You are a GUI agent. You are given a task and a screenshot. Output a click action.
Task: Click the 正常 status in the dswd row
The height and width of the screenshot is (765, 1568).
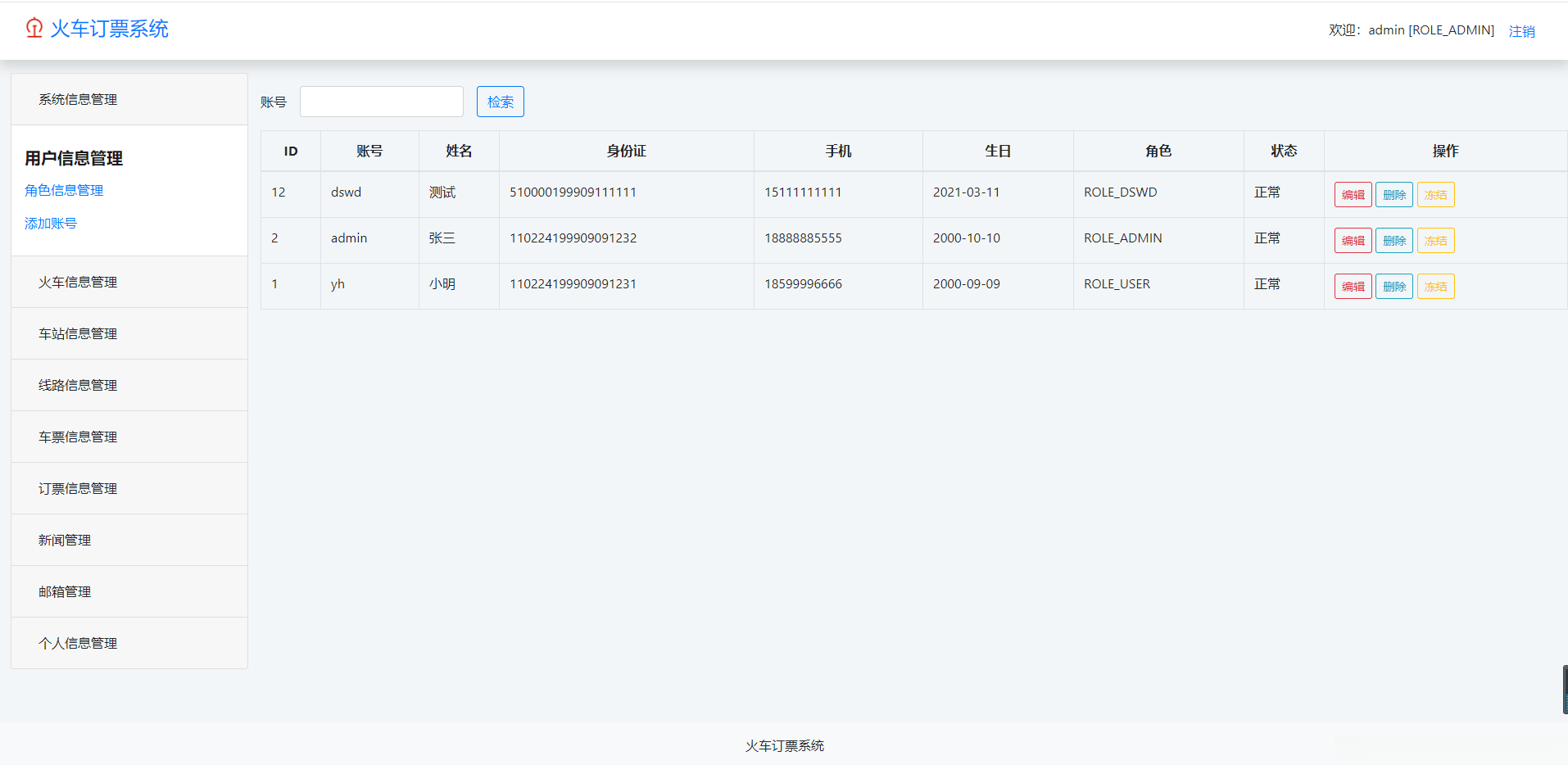coord(1267,192)
